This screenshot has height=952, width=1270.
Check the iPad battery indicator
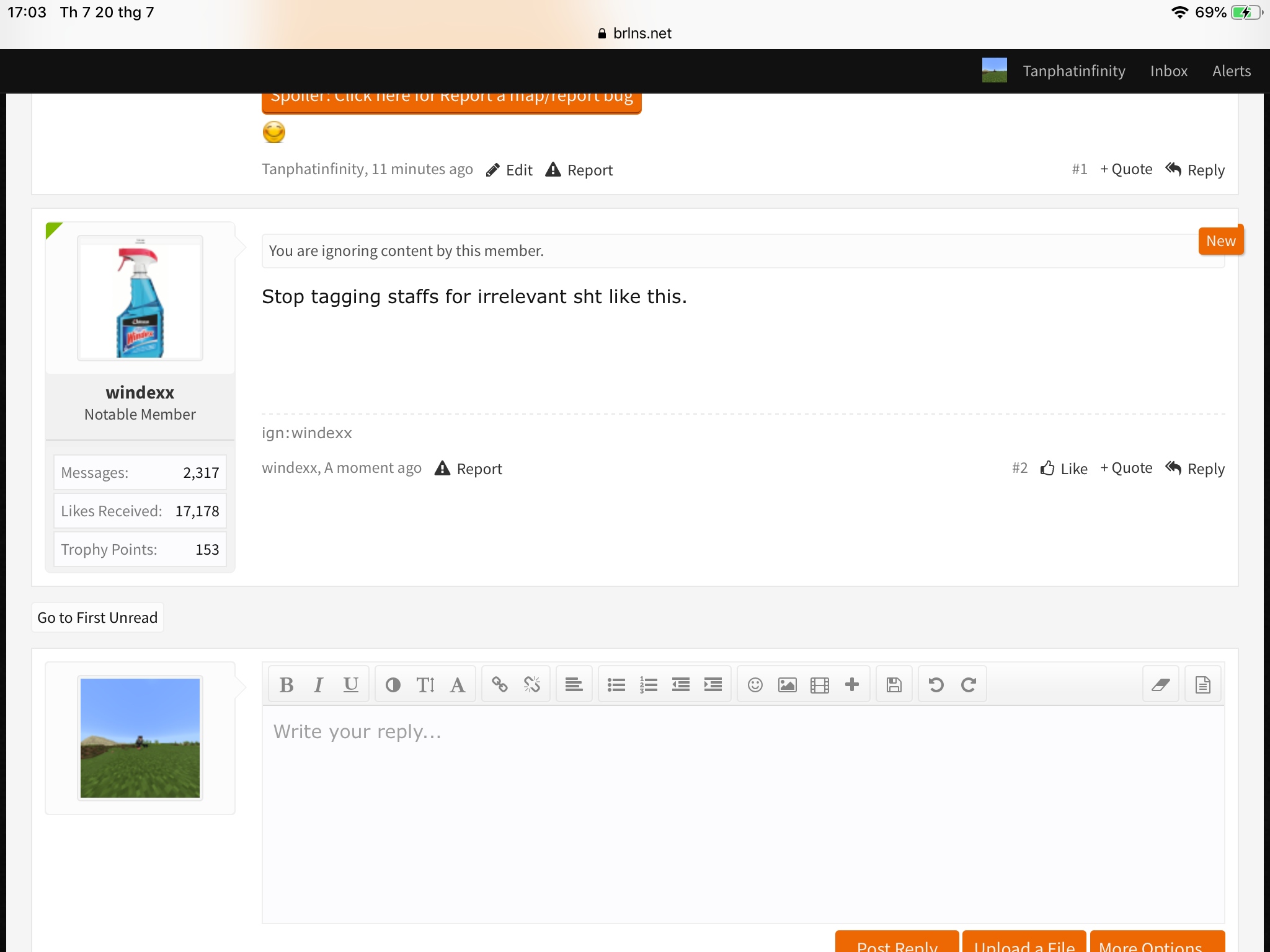click(x=1247, y=12)
